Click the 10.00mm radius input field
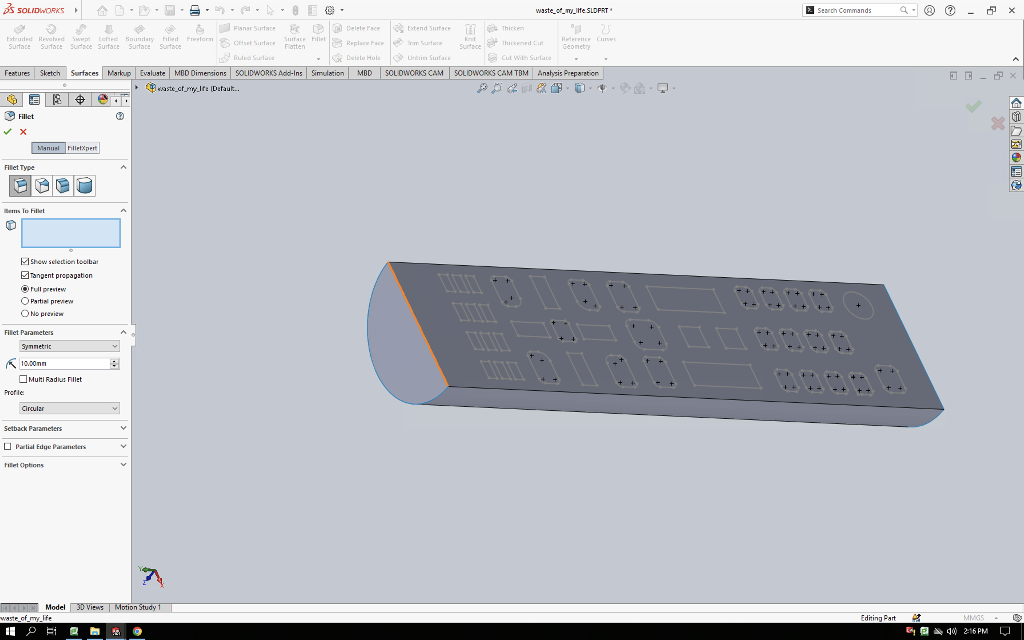Screen dimensions: 1024x640 [65, 364]
